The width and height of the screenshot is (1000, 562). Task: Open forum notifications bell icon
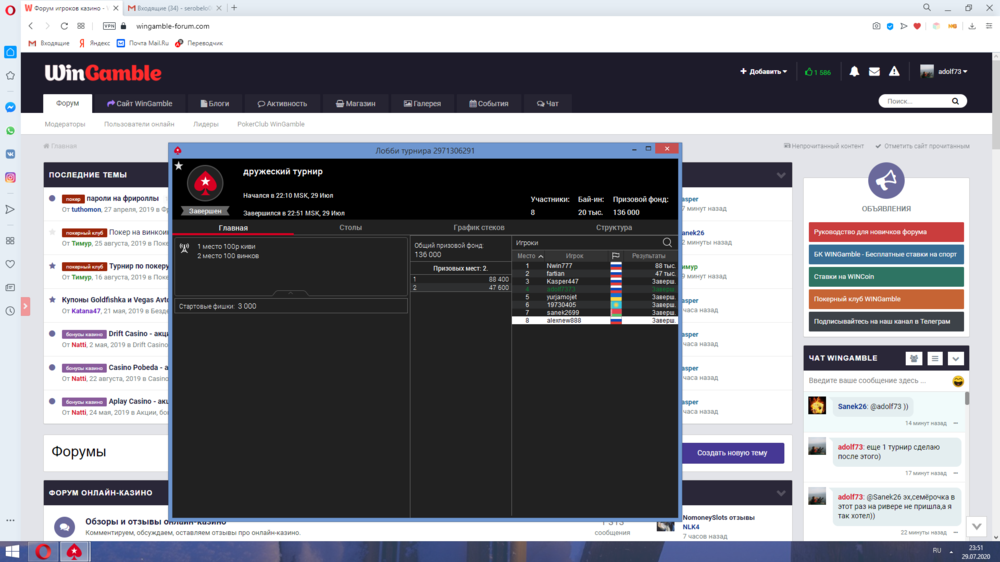pyautogui.click(x=854, y=72)
